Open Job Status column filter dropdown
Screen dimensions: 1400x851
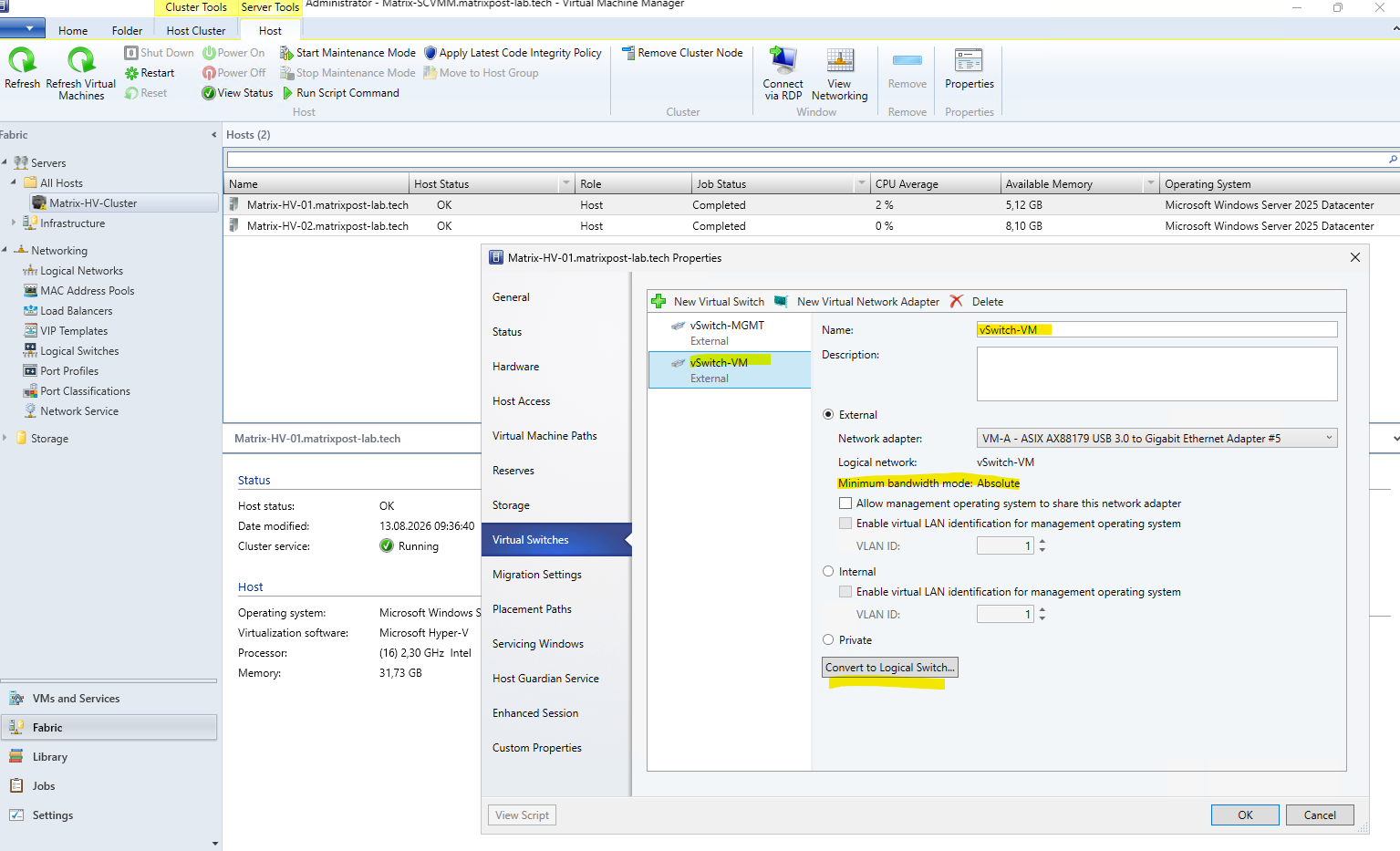[861, 183]
